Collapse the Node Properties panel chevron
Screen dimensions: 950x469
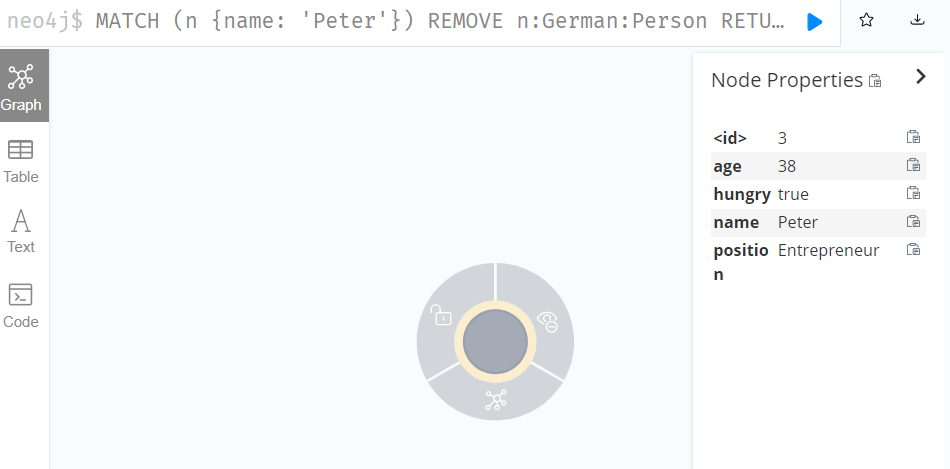(x=921, y=76)
